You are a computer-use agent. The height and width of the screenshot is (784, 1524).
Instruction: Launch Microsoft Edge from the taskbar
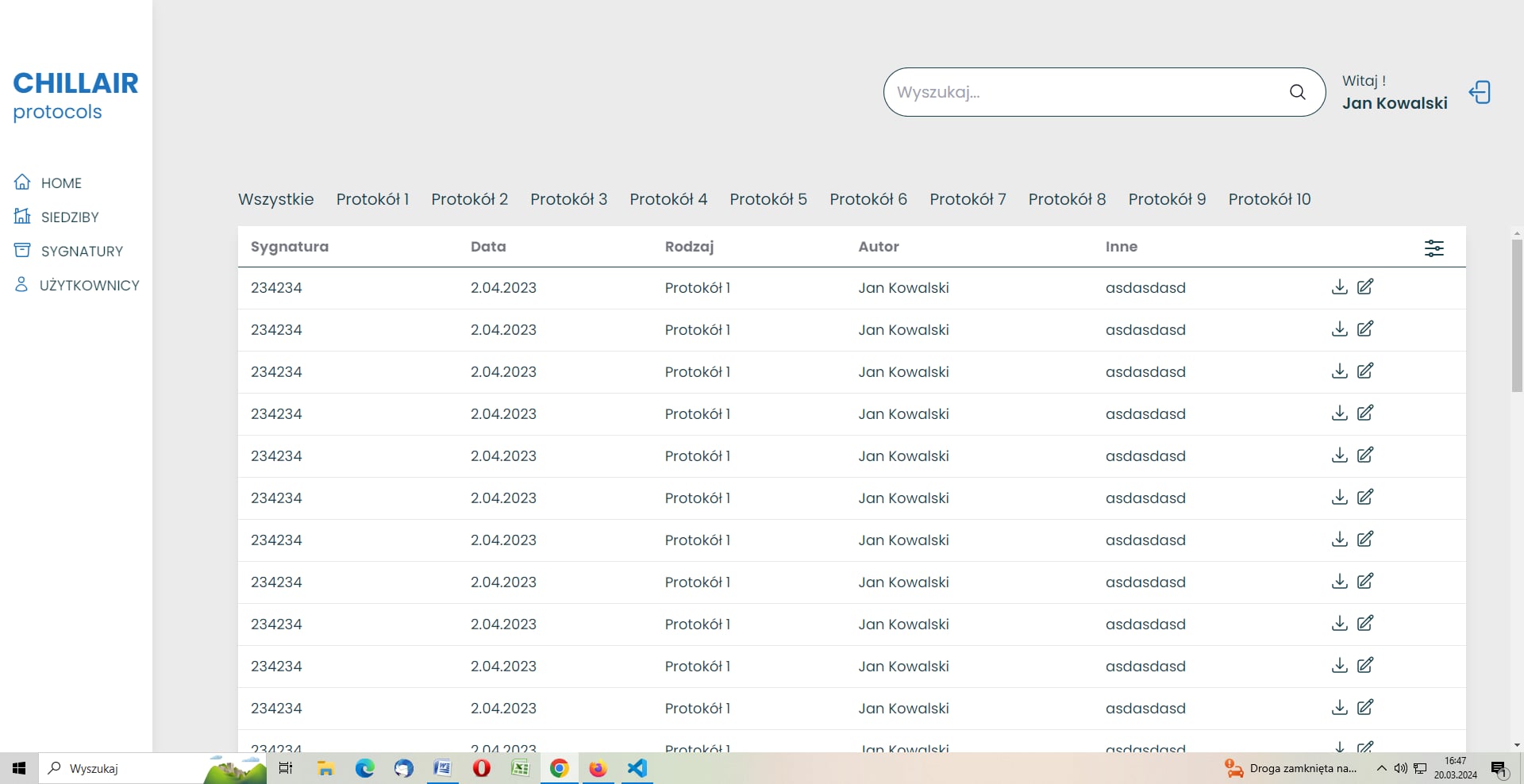(x=364, y=768)
